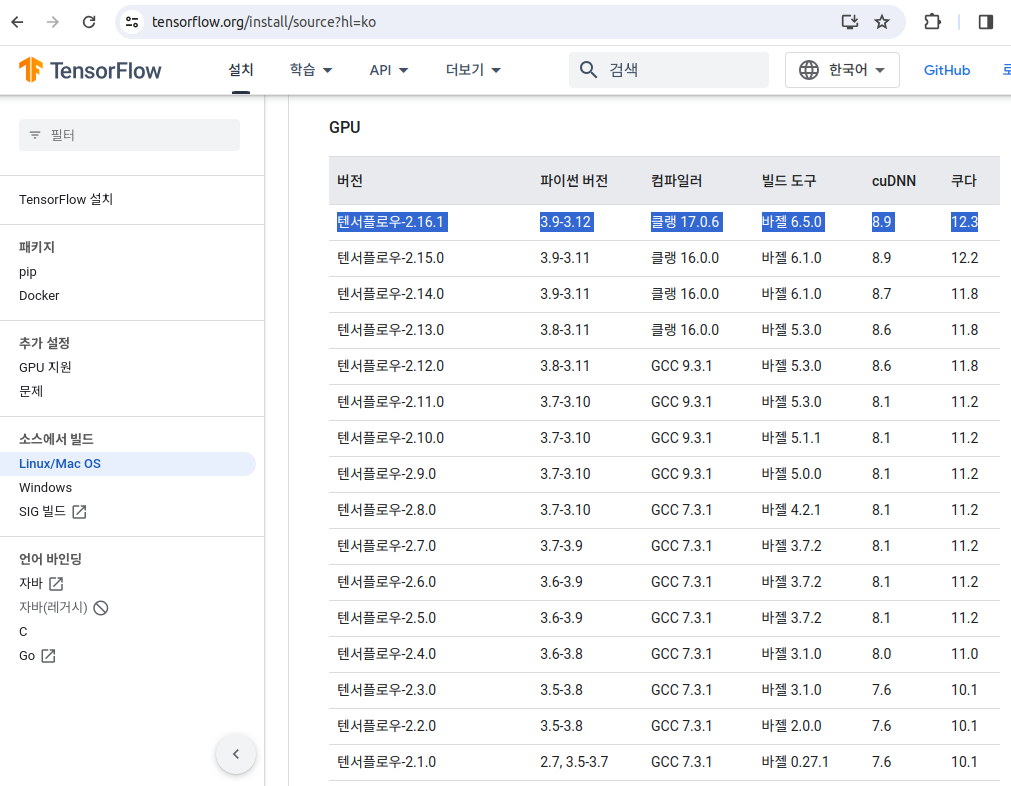This screenshot has width=1011, height=786.
Task: Click the globe language icon
Action: click(x=809, y=70)
